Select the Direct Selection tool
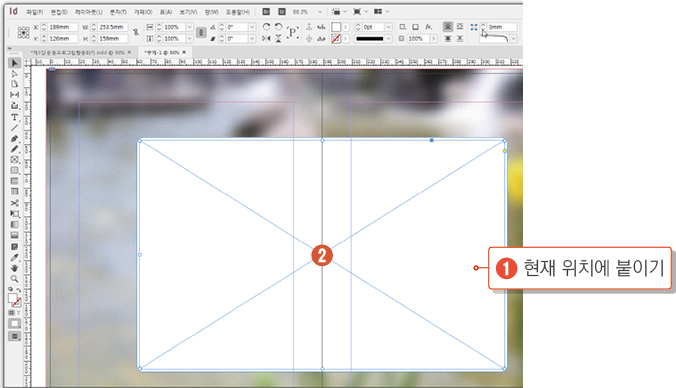 pos(14,74)
